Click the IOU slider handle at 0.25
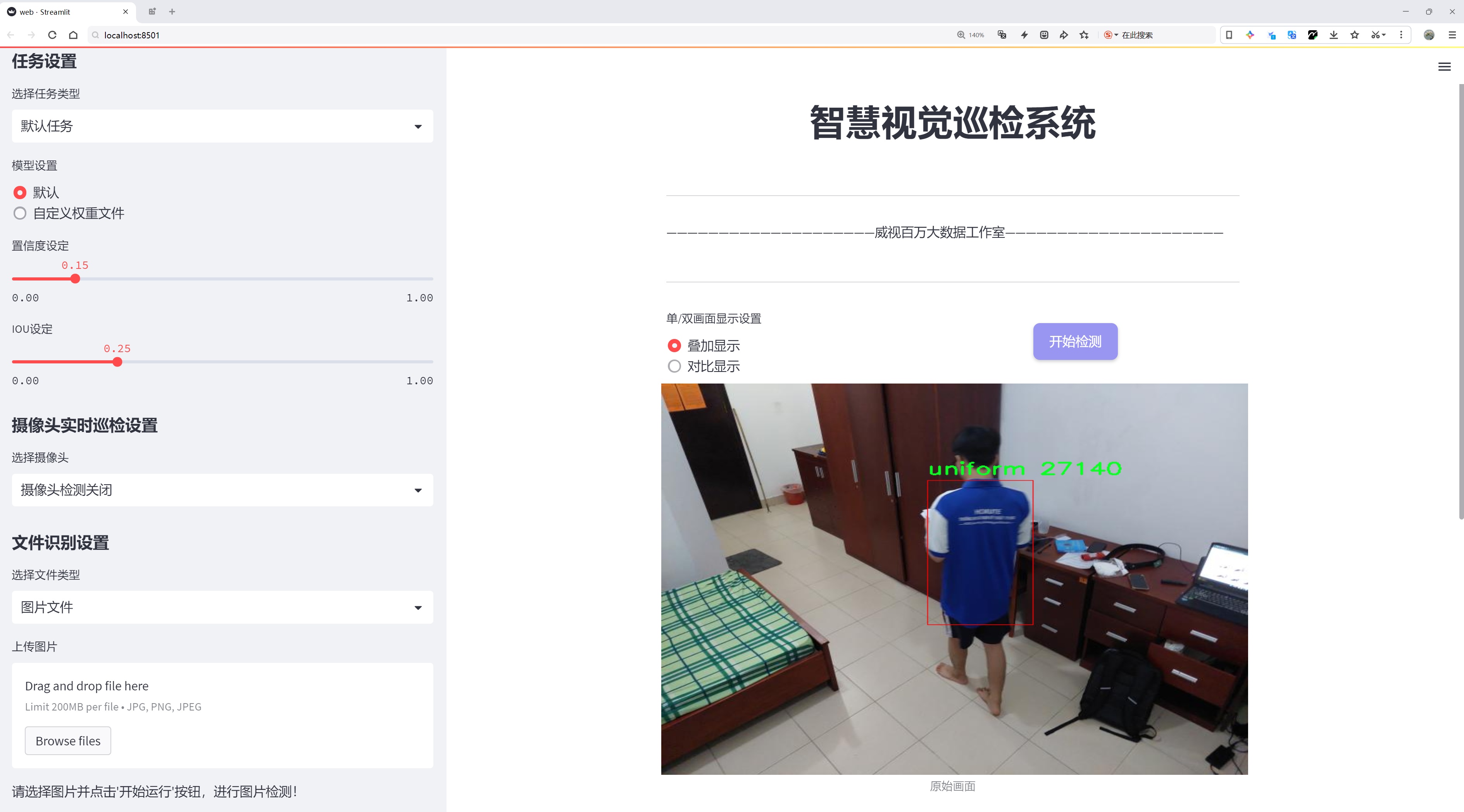Viewport: 1464px width, 812px height. pyautogui.click(x=117, y=362)
